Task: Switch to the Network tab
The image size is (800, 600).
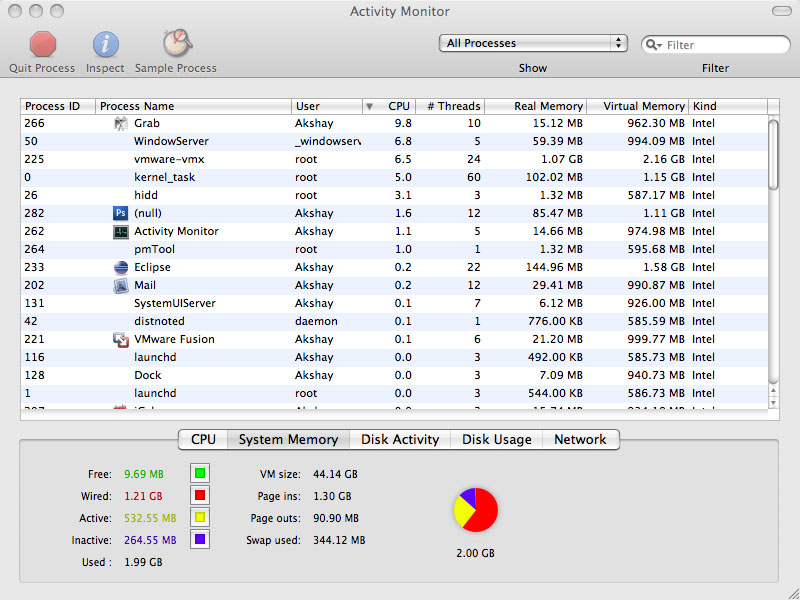Action: tap(580, 440)
